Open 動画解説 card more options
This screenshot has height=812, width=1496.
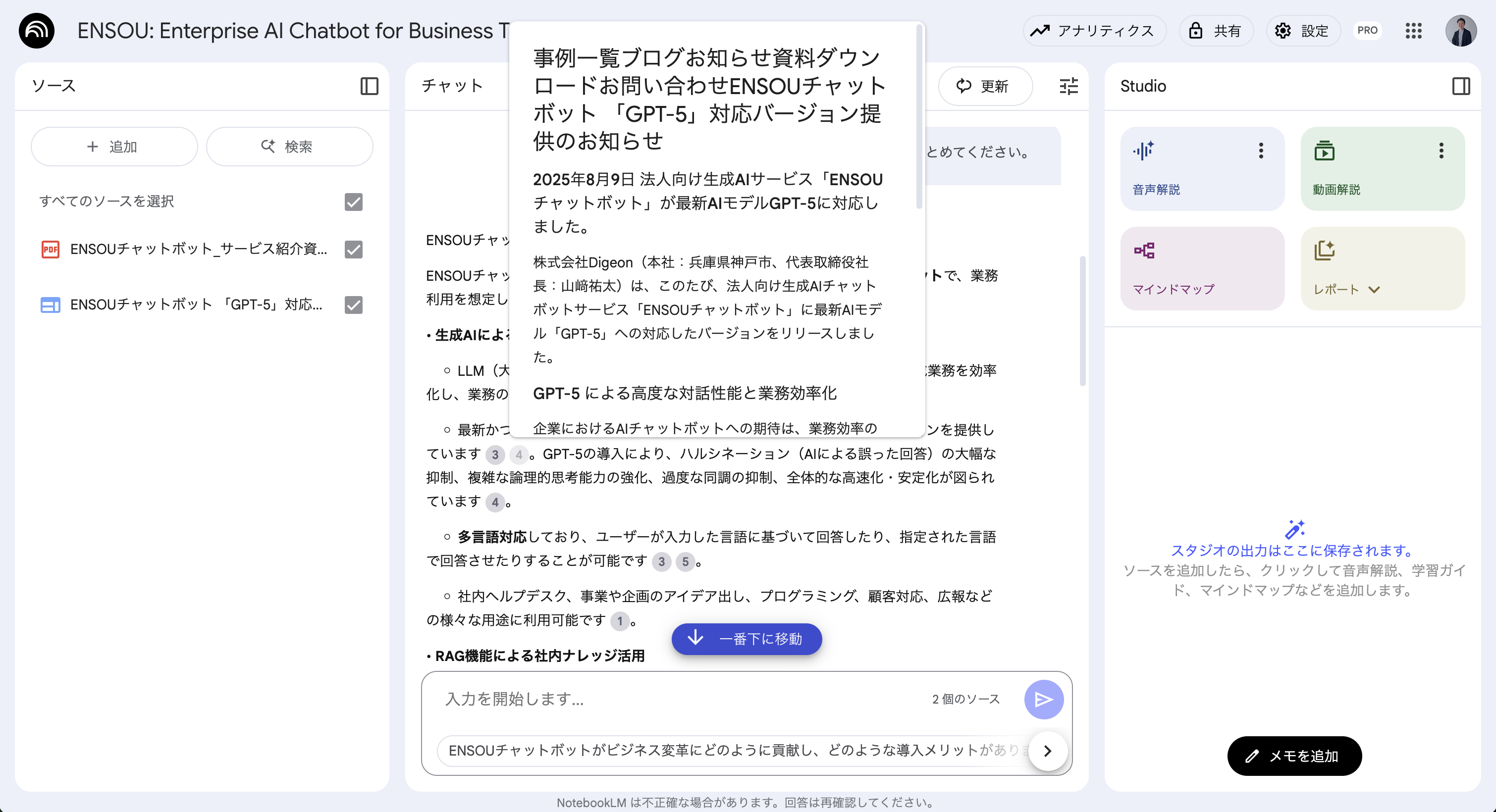pyautogui.click(x=1442, y=151)
